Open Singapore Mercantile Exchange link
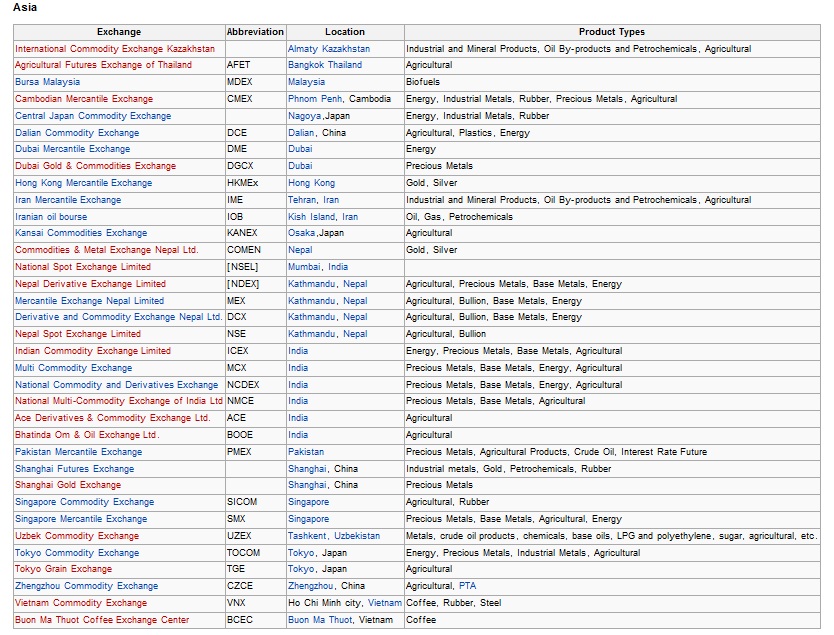834x635 pixels. point(81,519)
